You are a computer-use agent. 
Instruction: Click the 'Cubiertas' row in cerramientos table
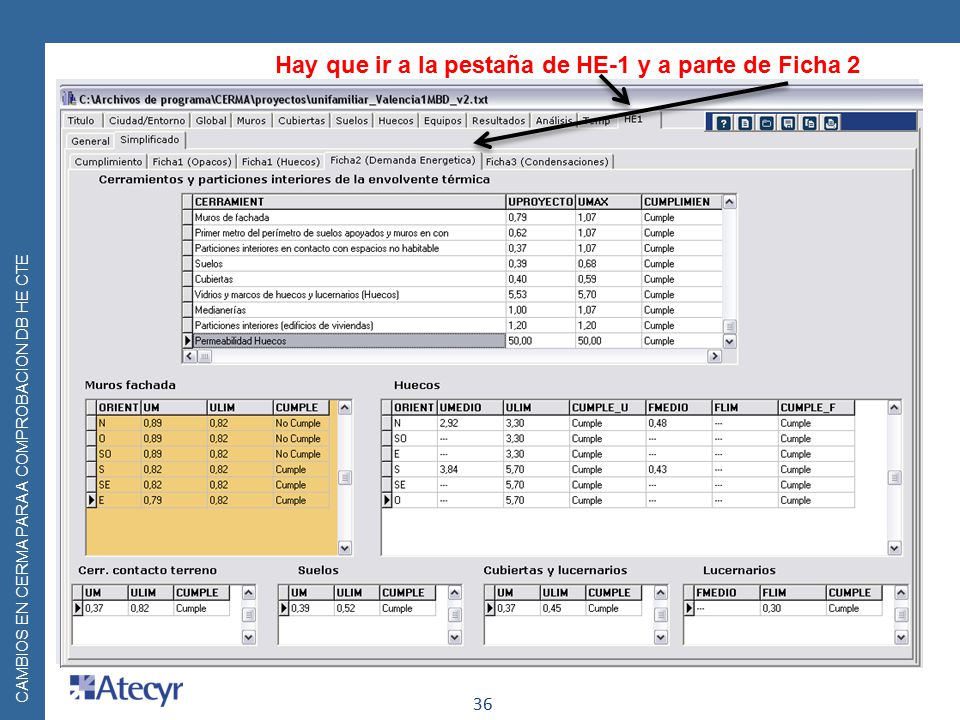point(452,279)
